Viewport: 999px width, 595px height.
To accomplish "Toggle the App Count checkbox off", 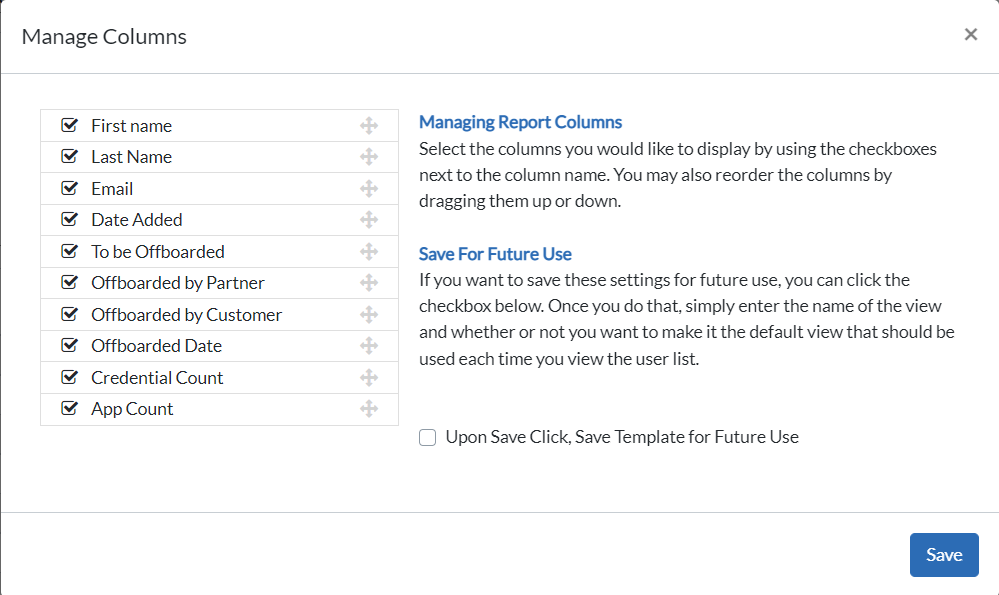I will tap(69, 409).
